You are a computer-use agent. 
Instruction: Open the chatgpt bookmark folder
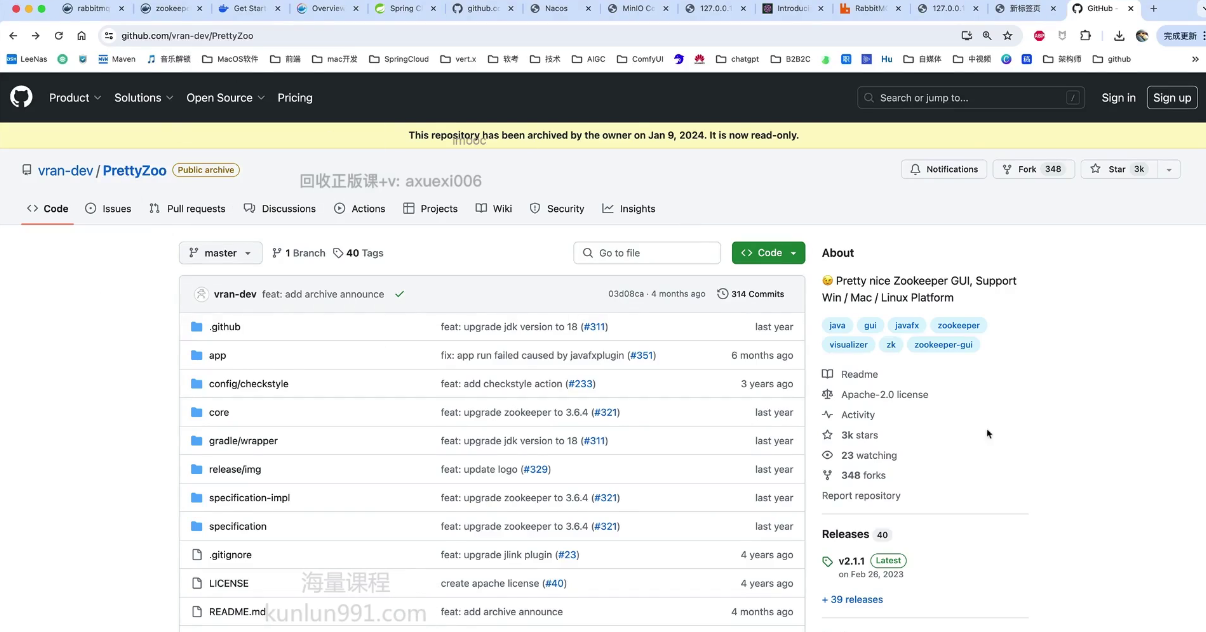coord(737,59)
